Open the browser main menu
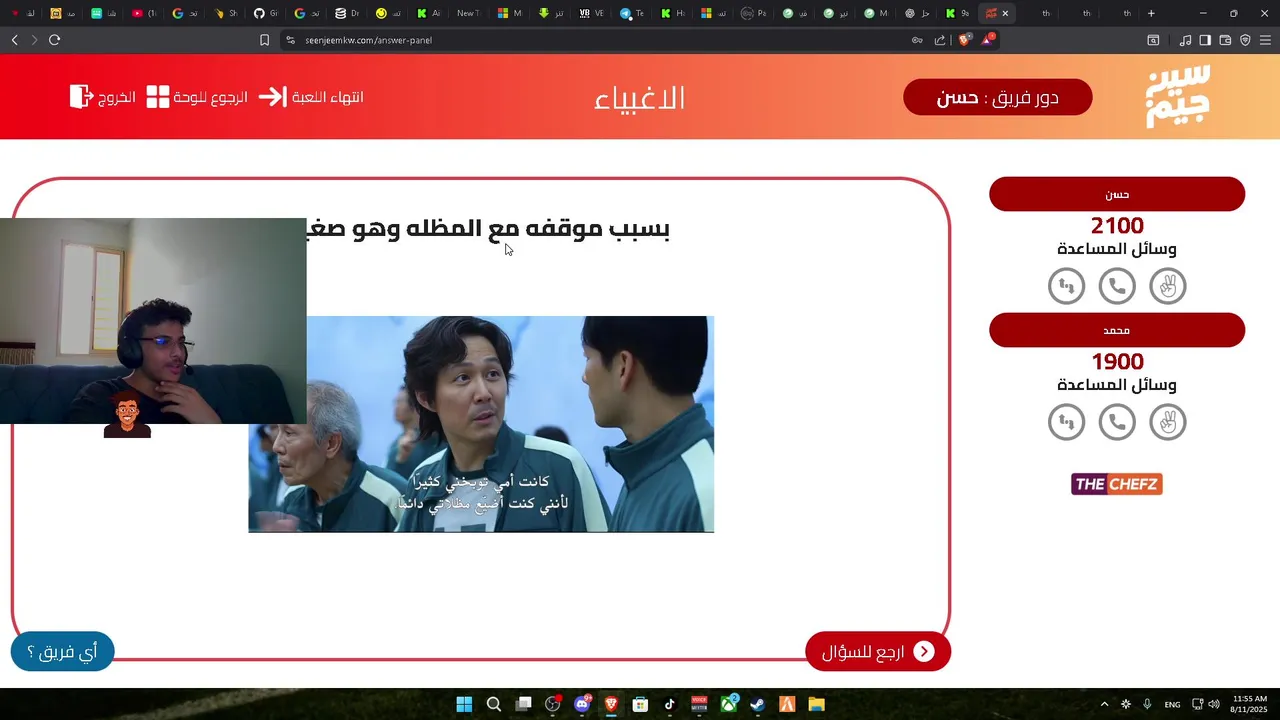This screenshot has width=1280, height=720. click(x=1265, y=40)
